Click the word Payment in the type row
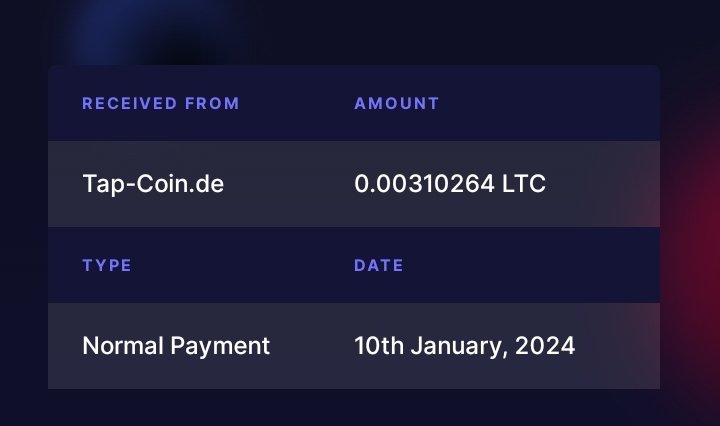720x426 pixels. [220, 347]
